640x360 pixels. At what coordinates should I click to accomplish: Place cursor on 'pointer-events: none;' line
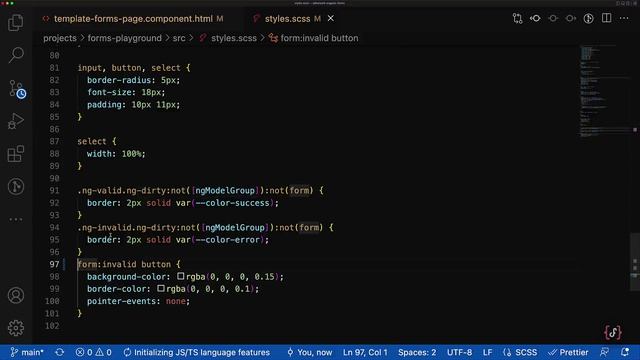coord(138,301)
